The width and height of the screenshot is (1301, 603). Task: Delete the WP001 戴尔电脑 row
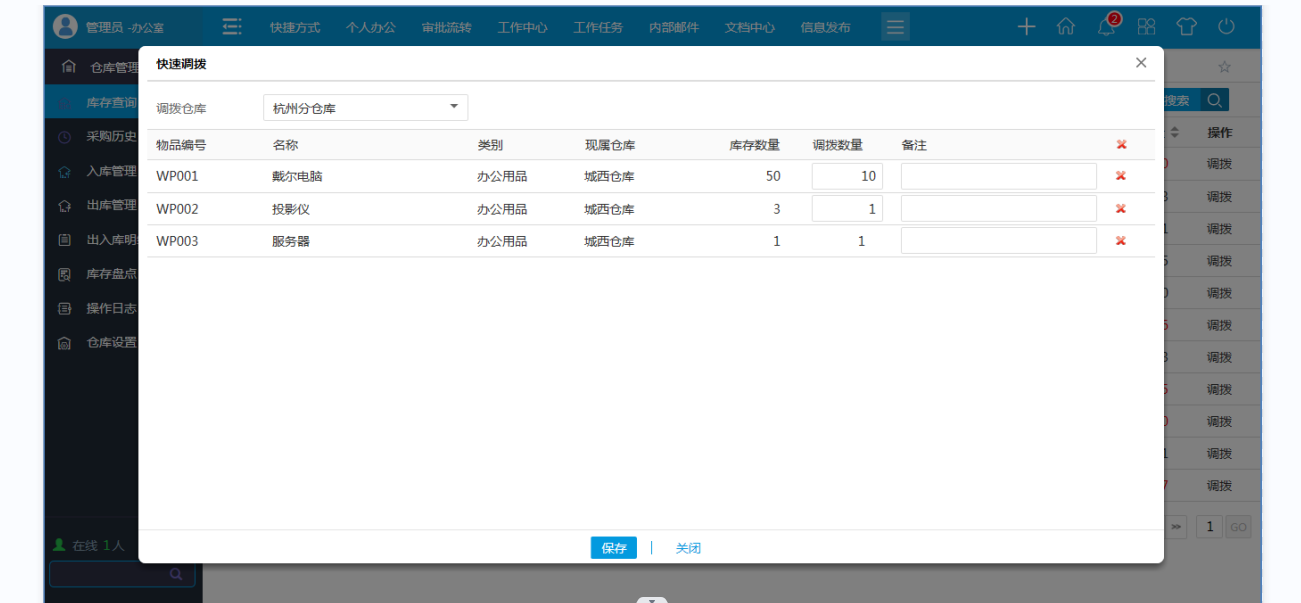coord(1121,176)
